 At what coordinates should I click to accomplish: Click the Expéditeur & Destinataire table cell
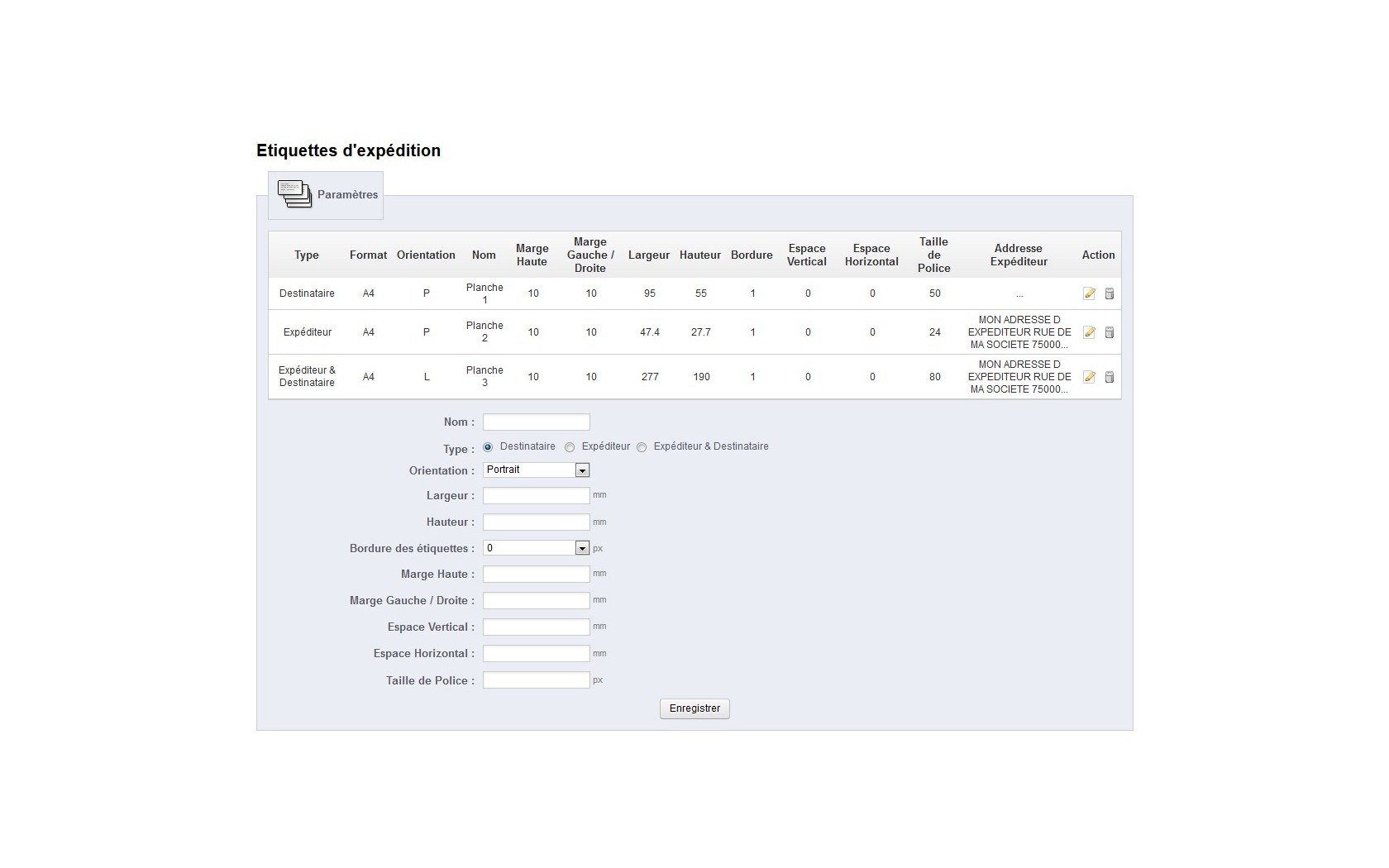(x=307, y=376)
